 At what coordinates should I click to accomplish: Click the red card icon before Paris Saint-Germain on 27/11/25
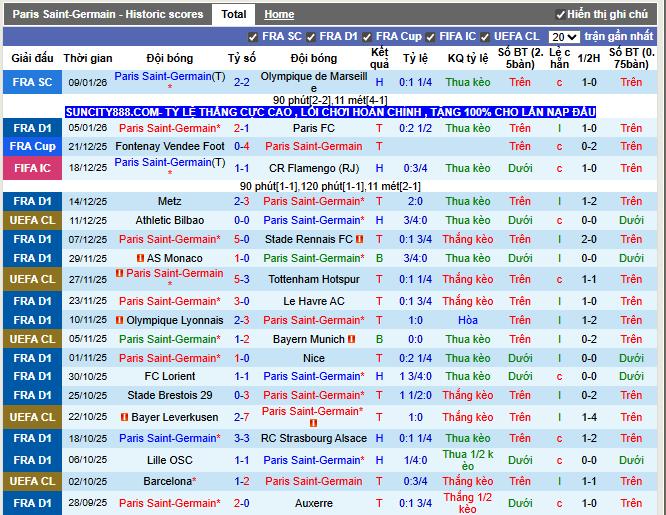click(119, 273)
